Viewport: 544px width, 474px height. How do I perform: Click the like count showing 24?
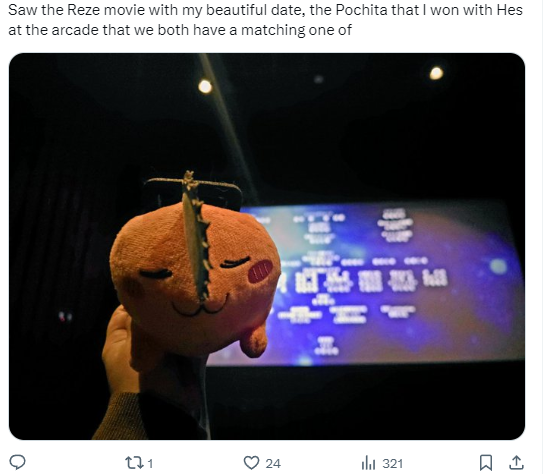click(x=273, y=464)
